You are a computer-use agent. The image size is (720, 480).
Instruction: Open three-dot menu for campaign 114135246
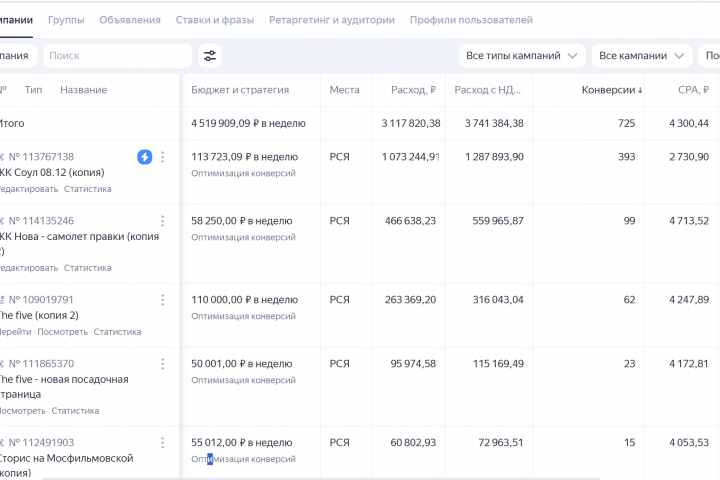(163, 221)
